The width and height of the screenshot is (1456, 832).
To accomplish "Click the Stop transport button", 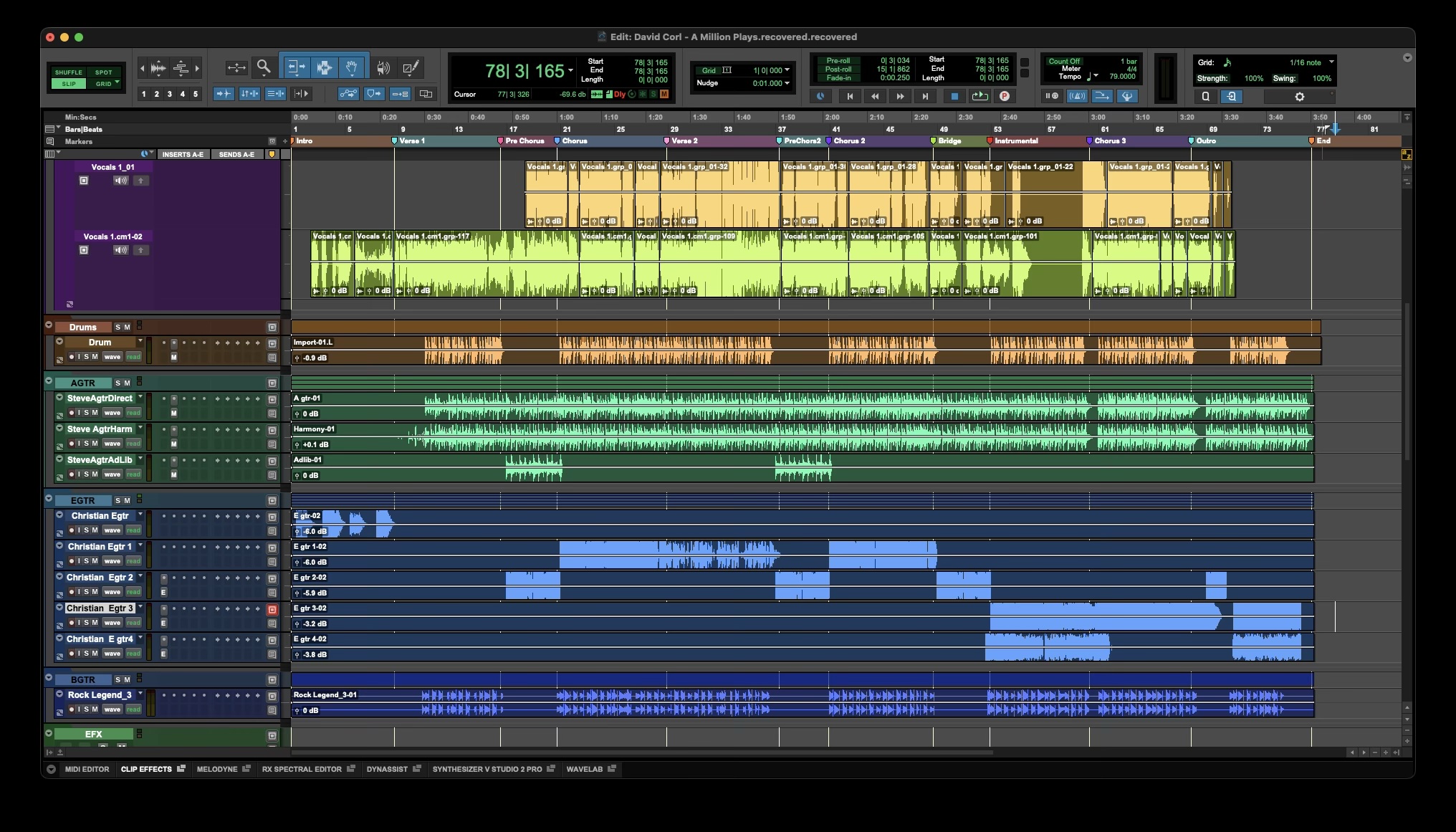I will 954,96.
